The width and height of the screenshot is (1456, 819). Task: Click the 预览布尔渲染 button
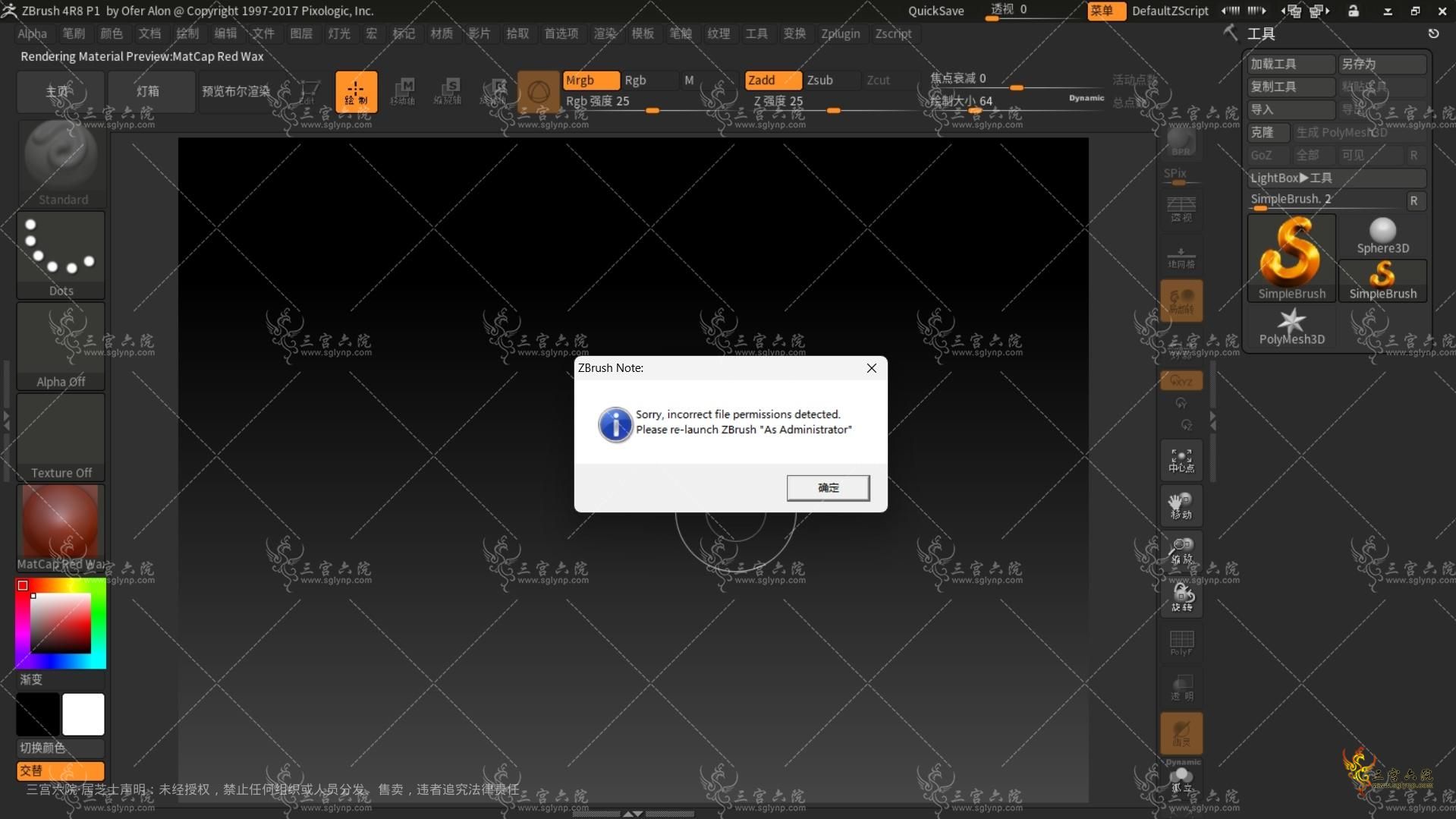[236, 92]
